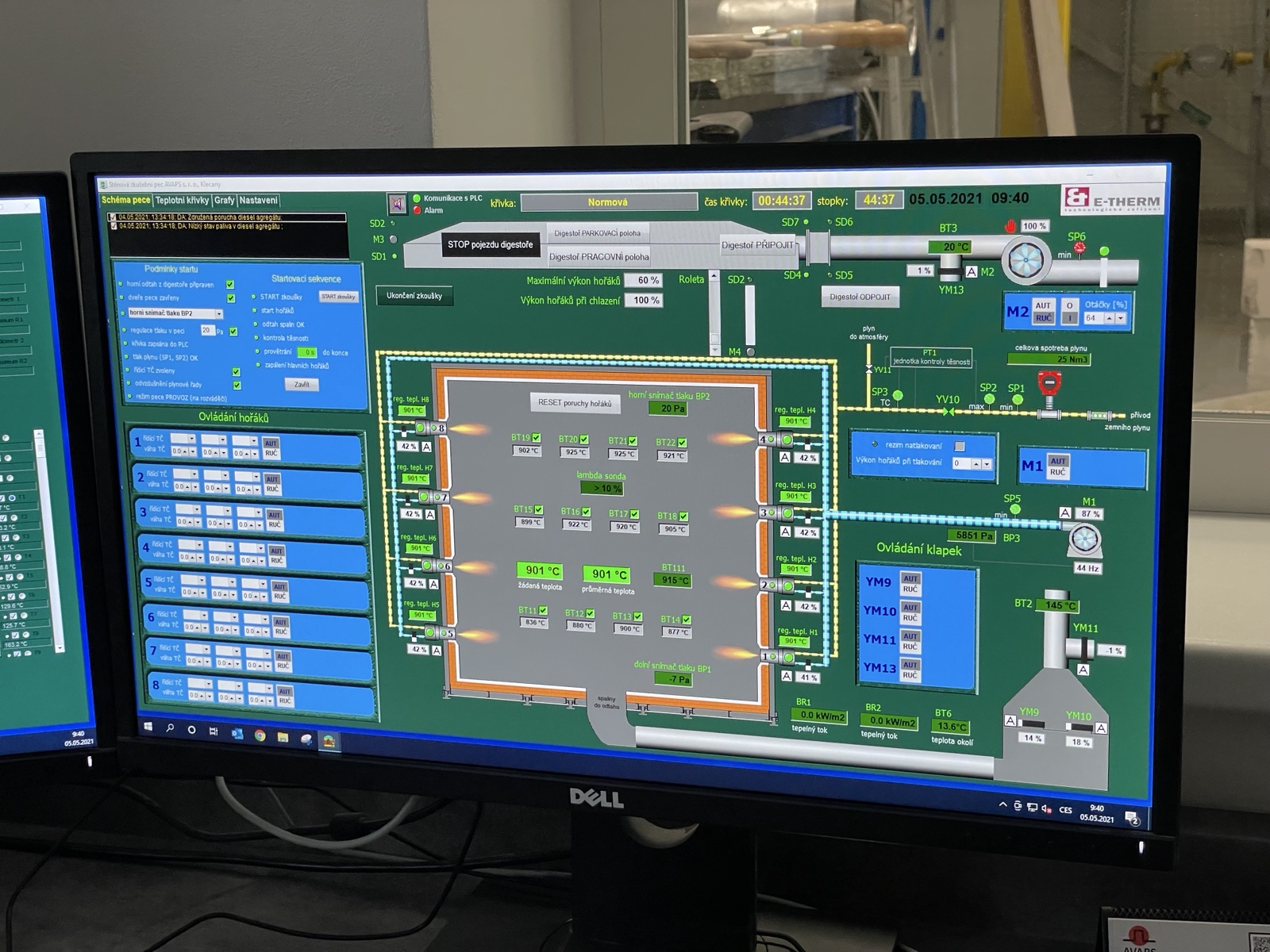Open File Explorer from the taskbar
This screenshot has width=1270, height=952.
tap(283, 737)
